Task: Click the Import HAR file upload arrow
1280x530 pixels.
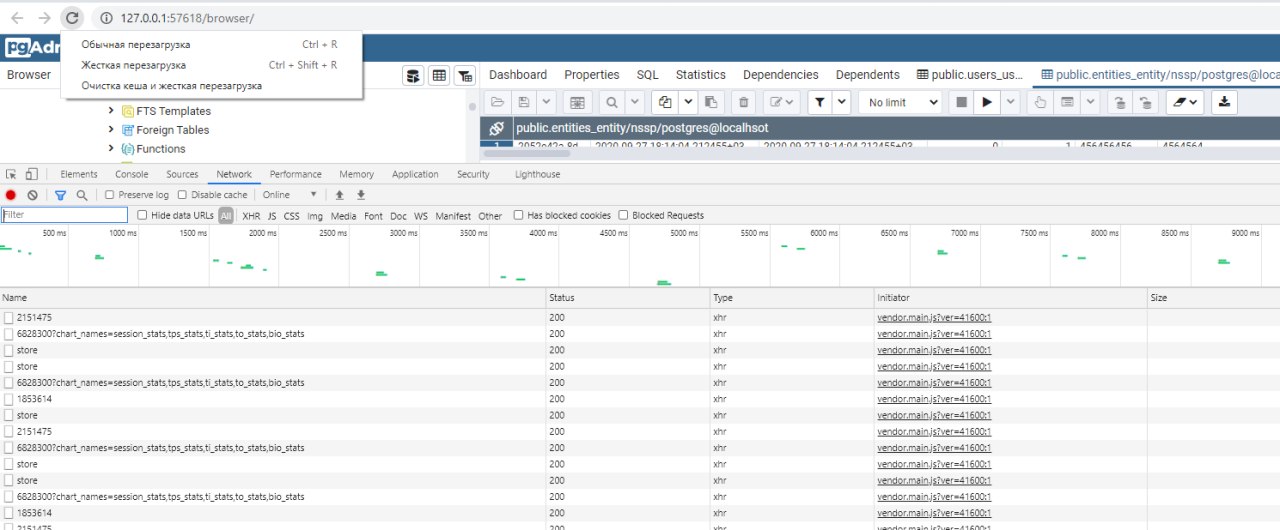Action: (x=340, y=195)
